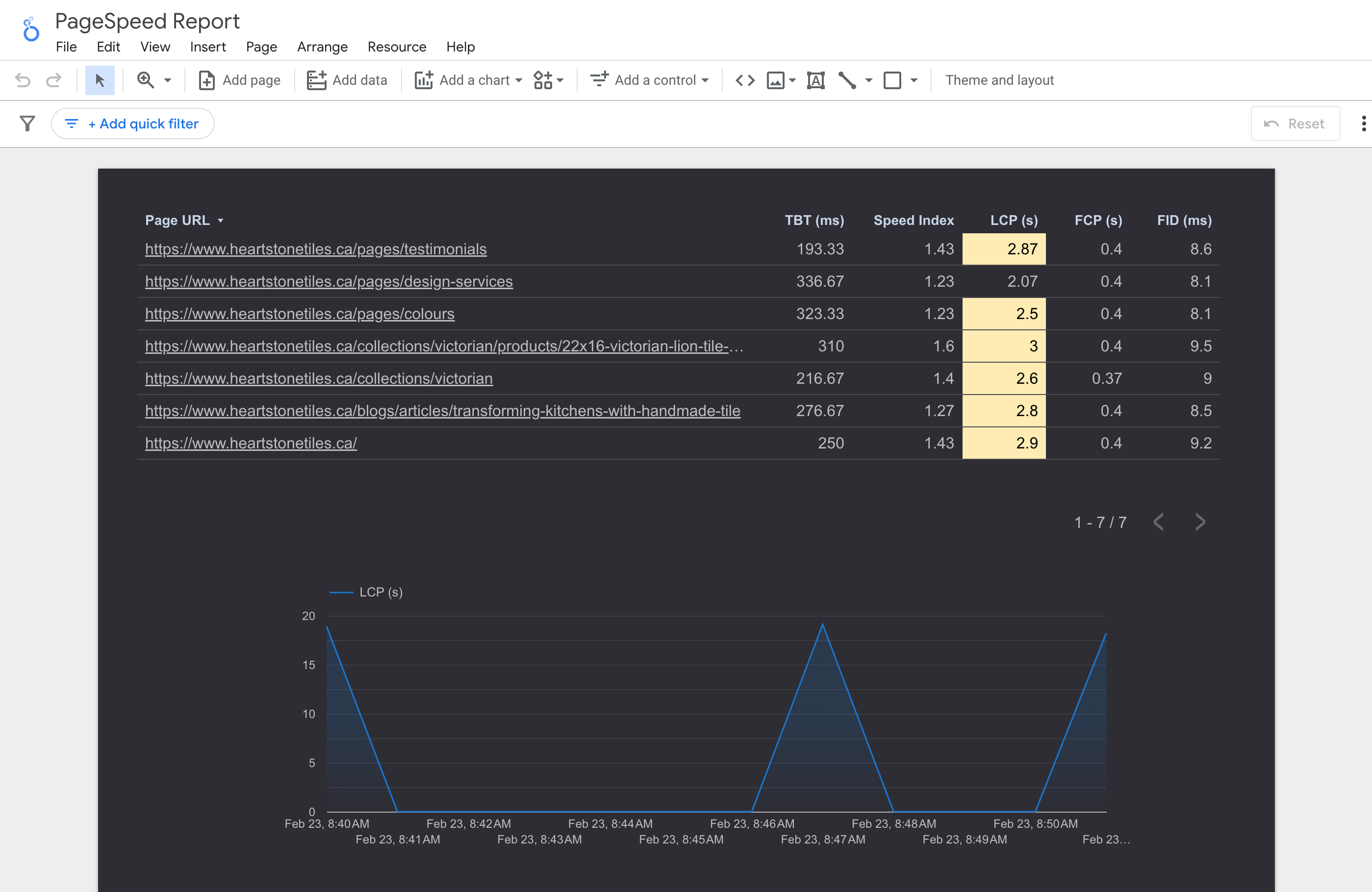The height and width of the screenshot is (892, 1372).
Task: Open the Add a control dropdown
Action: point(649,80)
